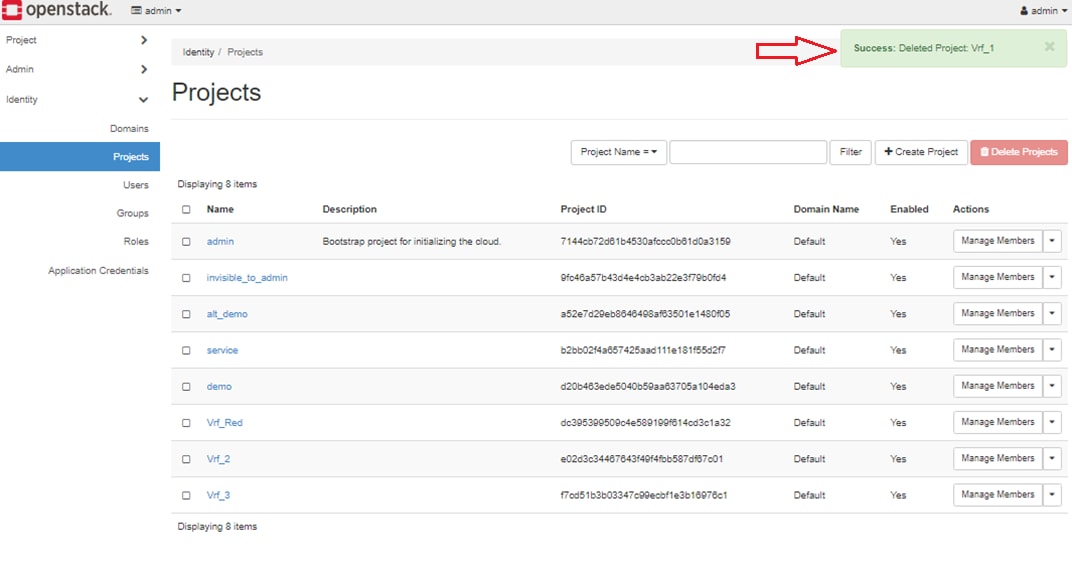Select Projects in the sidebar
The height and width of the screenshot is (566, 1072).
(80, 157)
